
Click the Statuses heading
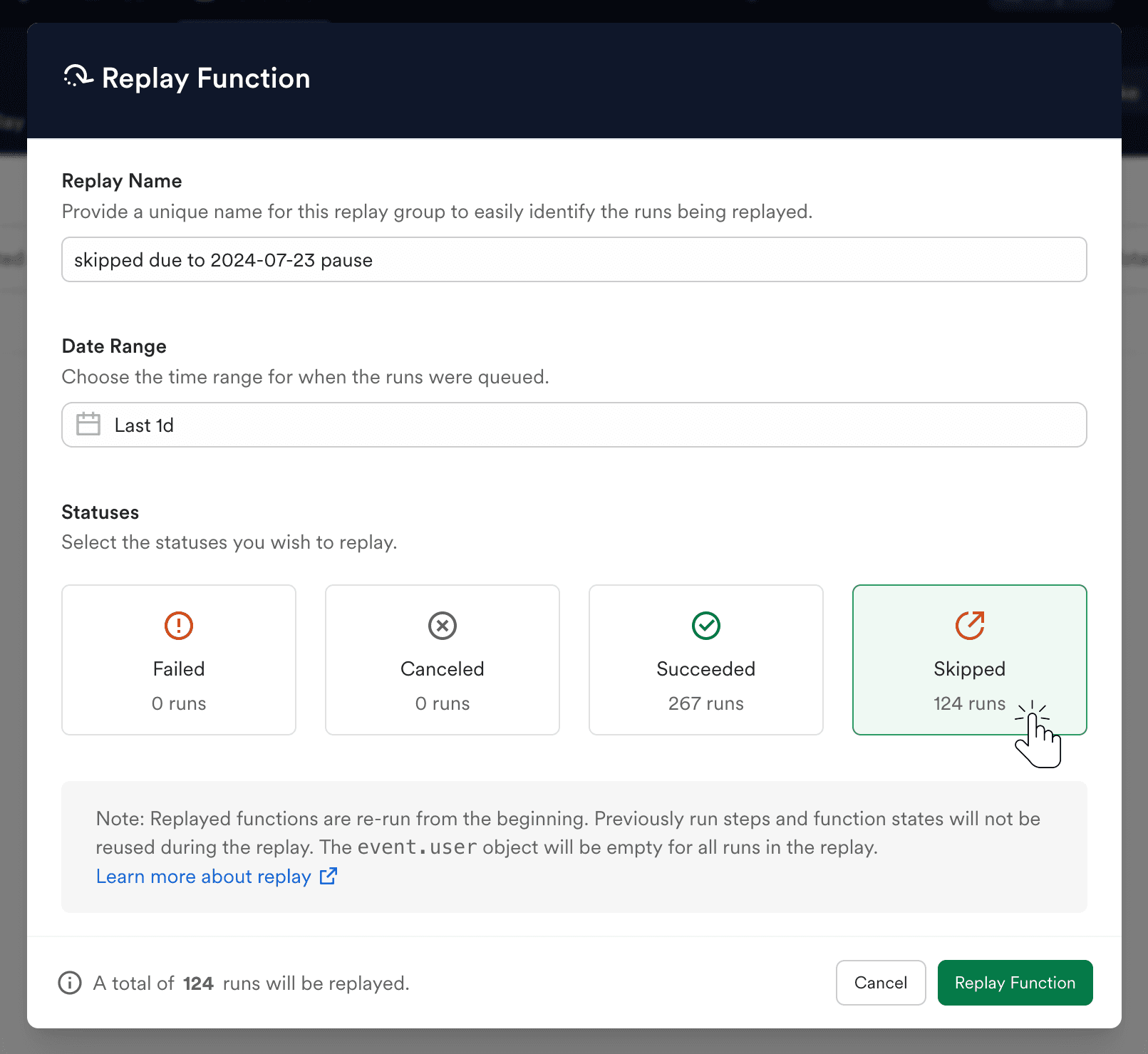(x=100, y=512)
